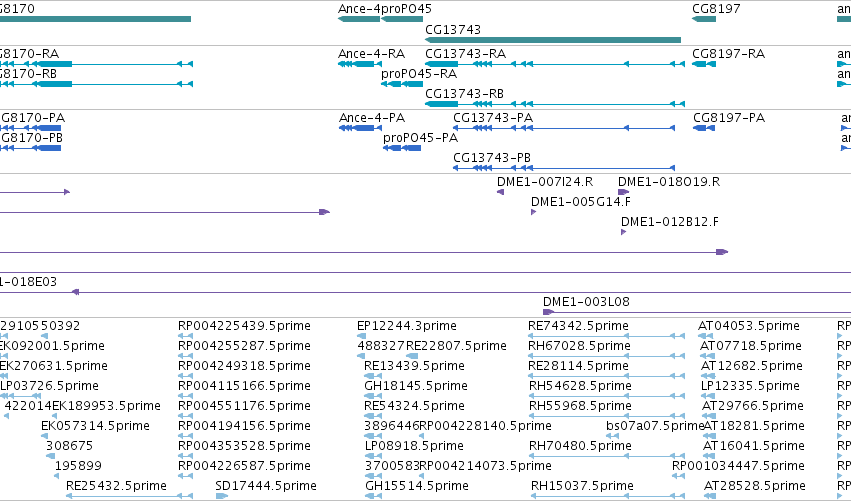The image size is (851, 501).
Task: Select the EK057314.5prime EST label
Action: [x=96, y=426]
